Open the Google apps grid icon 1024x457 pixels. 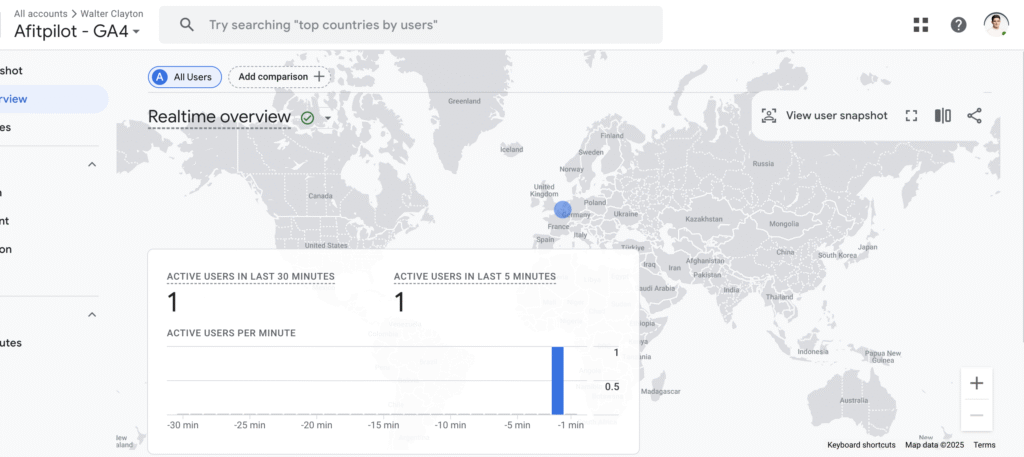[x=921, y=25]
